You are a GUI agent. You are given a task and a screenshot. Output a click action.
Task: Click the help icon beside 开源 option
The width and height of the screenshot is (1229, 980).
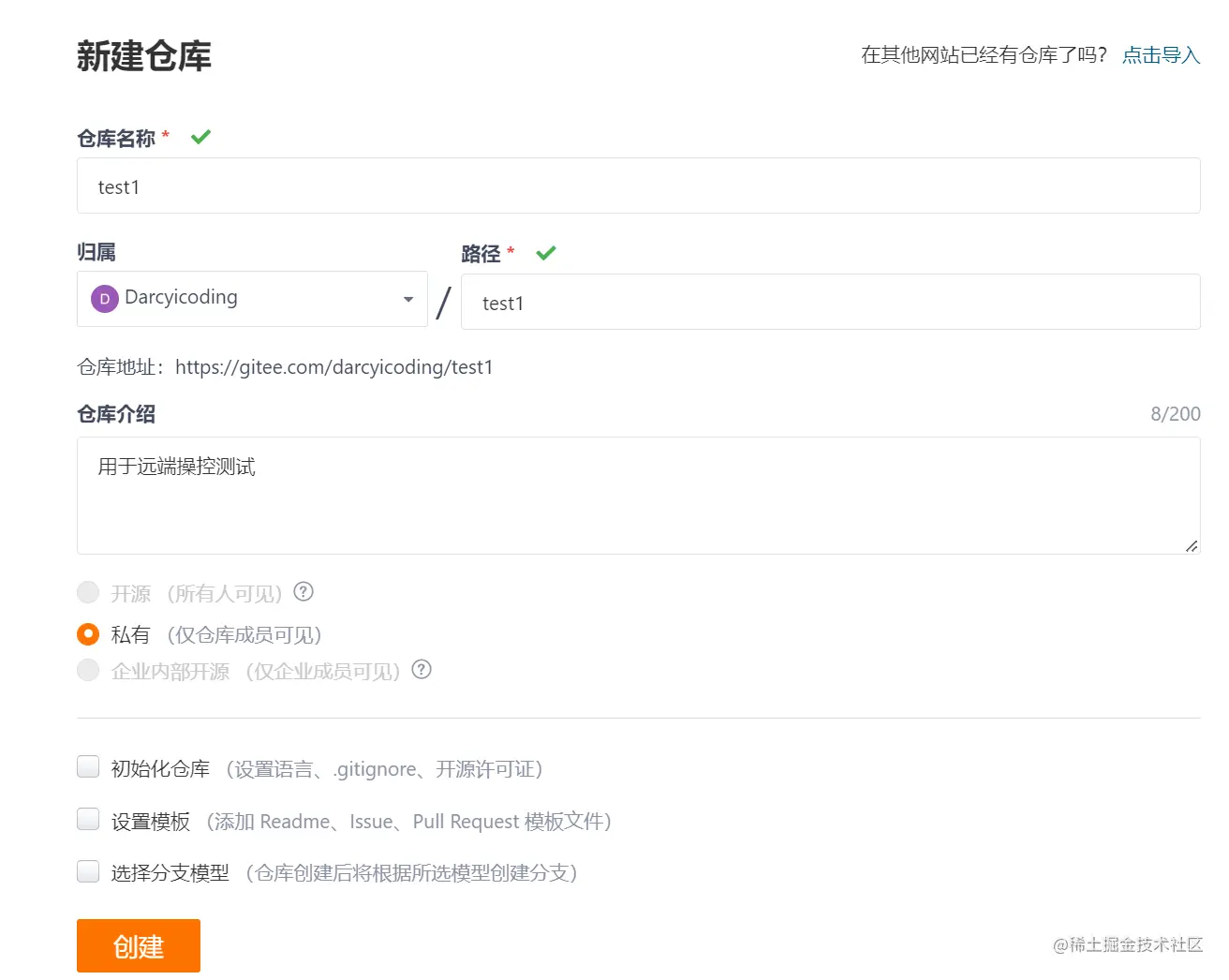click(304, 592)
